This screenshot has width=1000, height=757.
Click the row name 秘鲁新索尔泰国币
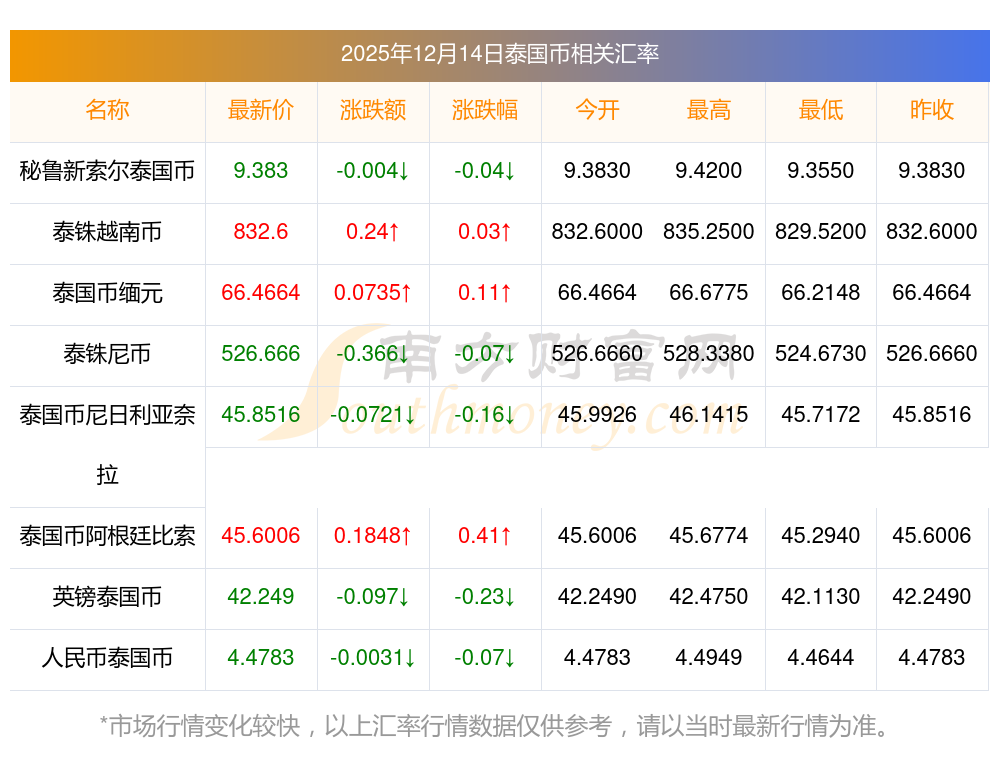tap(107, 171)
